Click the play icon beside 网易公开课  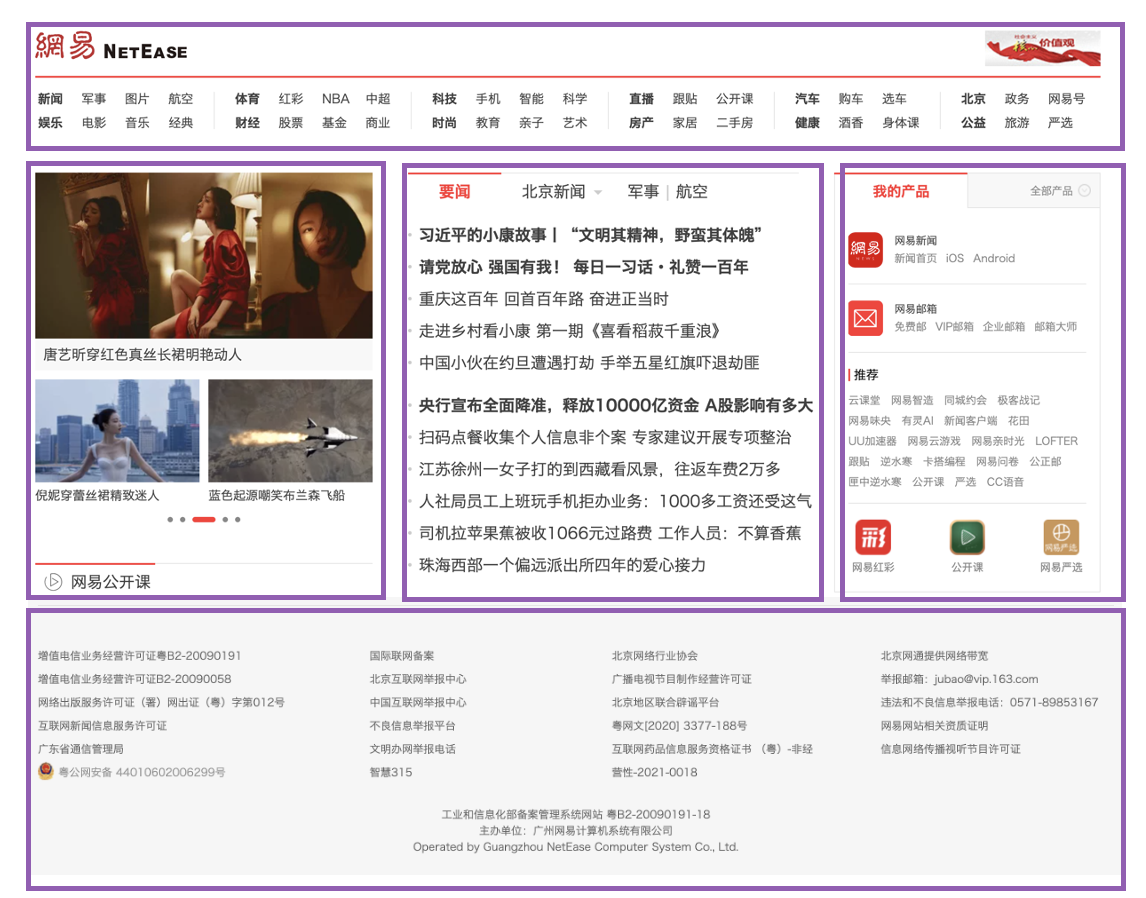[x=53, y=582]
